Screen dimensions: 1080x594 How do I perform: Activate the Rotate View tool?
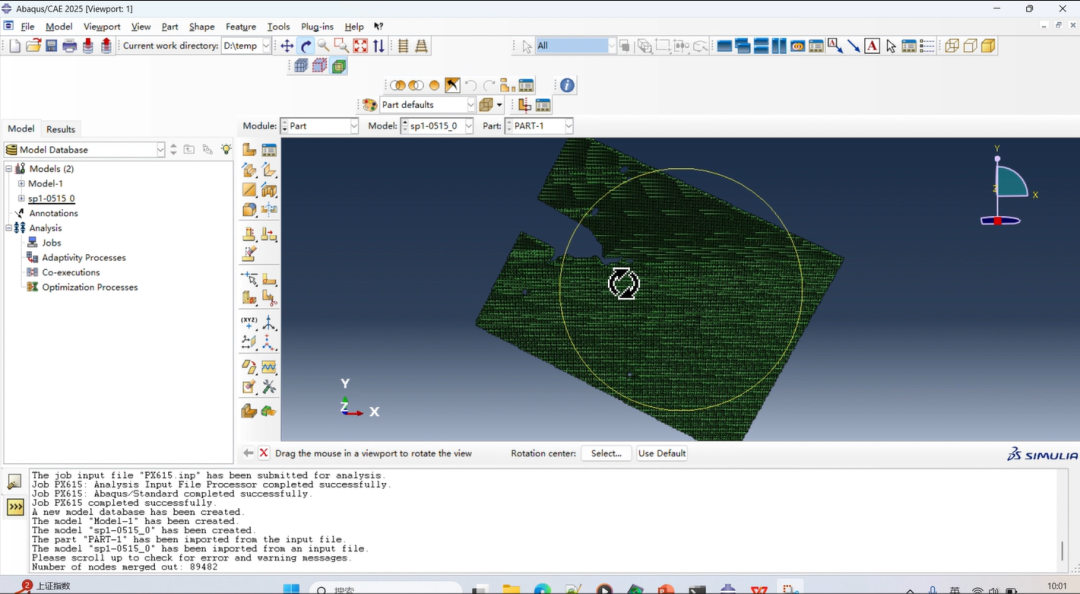[306, 46]
